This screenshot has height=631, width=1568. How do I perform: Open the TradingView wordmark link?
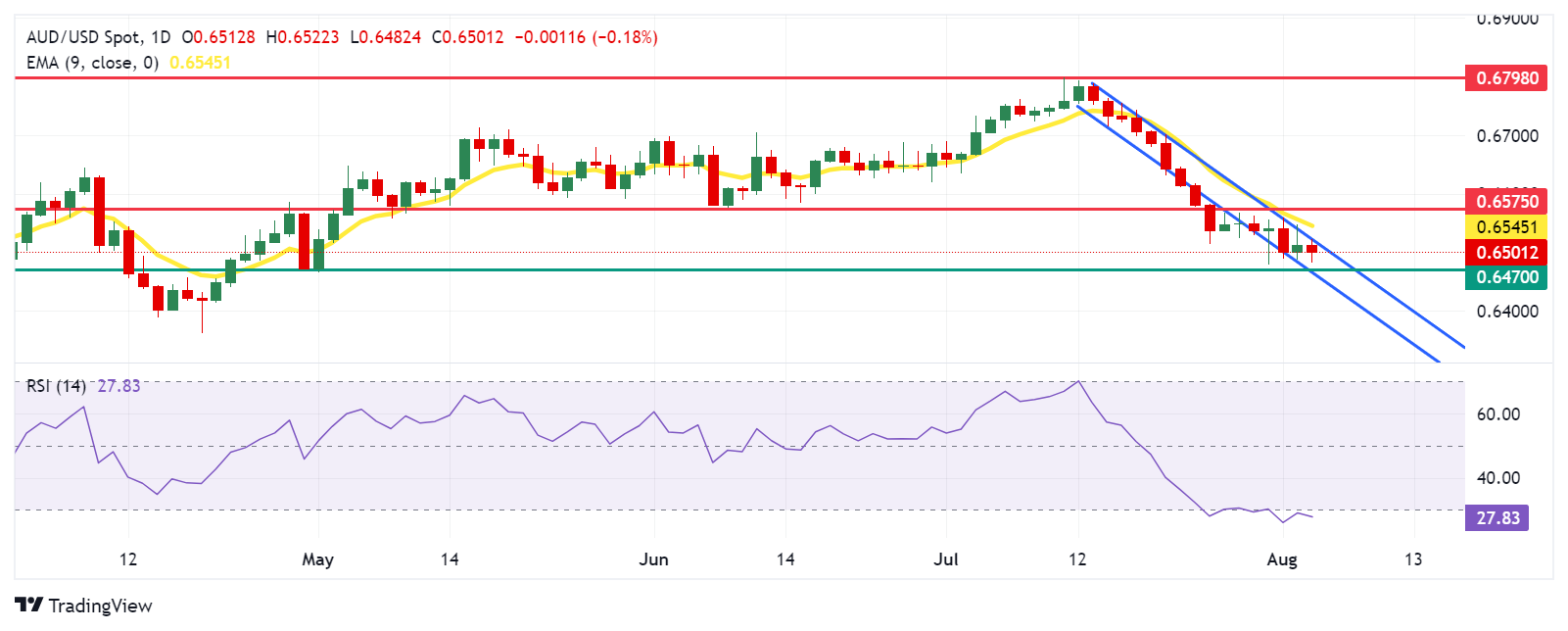[x=100, y=606]
